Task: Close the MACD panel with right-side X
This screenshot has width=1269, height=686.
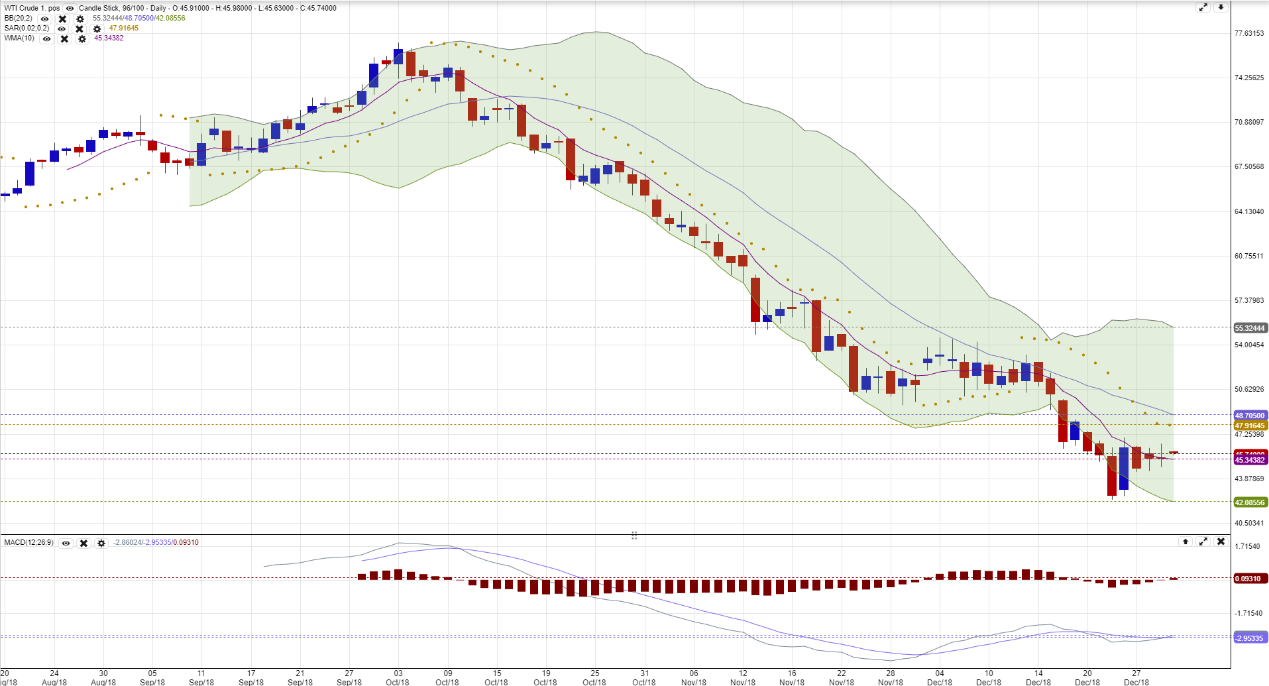Action: (x=1220, y=541)
